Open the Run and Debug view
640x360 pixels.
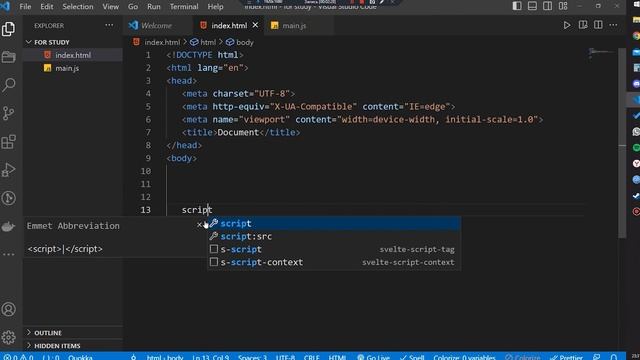tap(9, 170)
